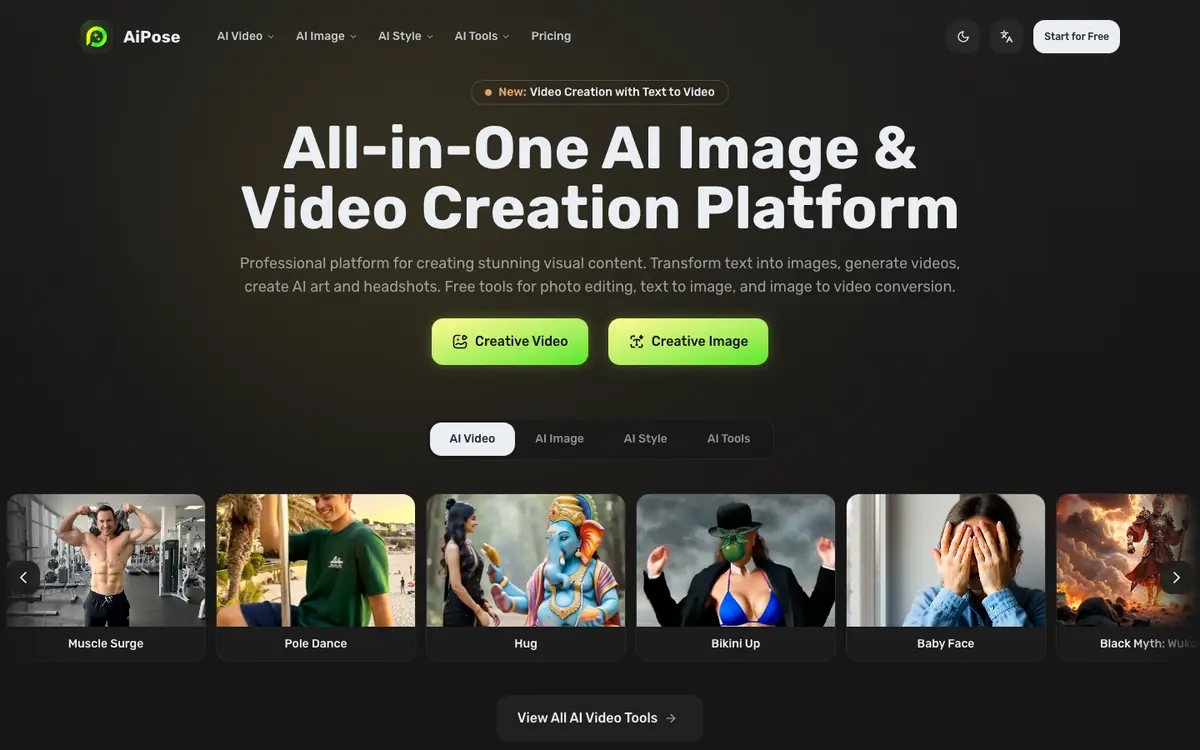Open the Text to Video announcement badge
Image resolution: width=1200 pixels, height=750 pixels.
click(600, 92)
